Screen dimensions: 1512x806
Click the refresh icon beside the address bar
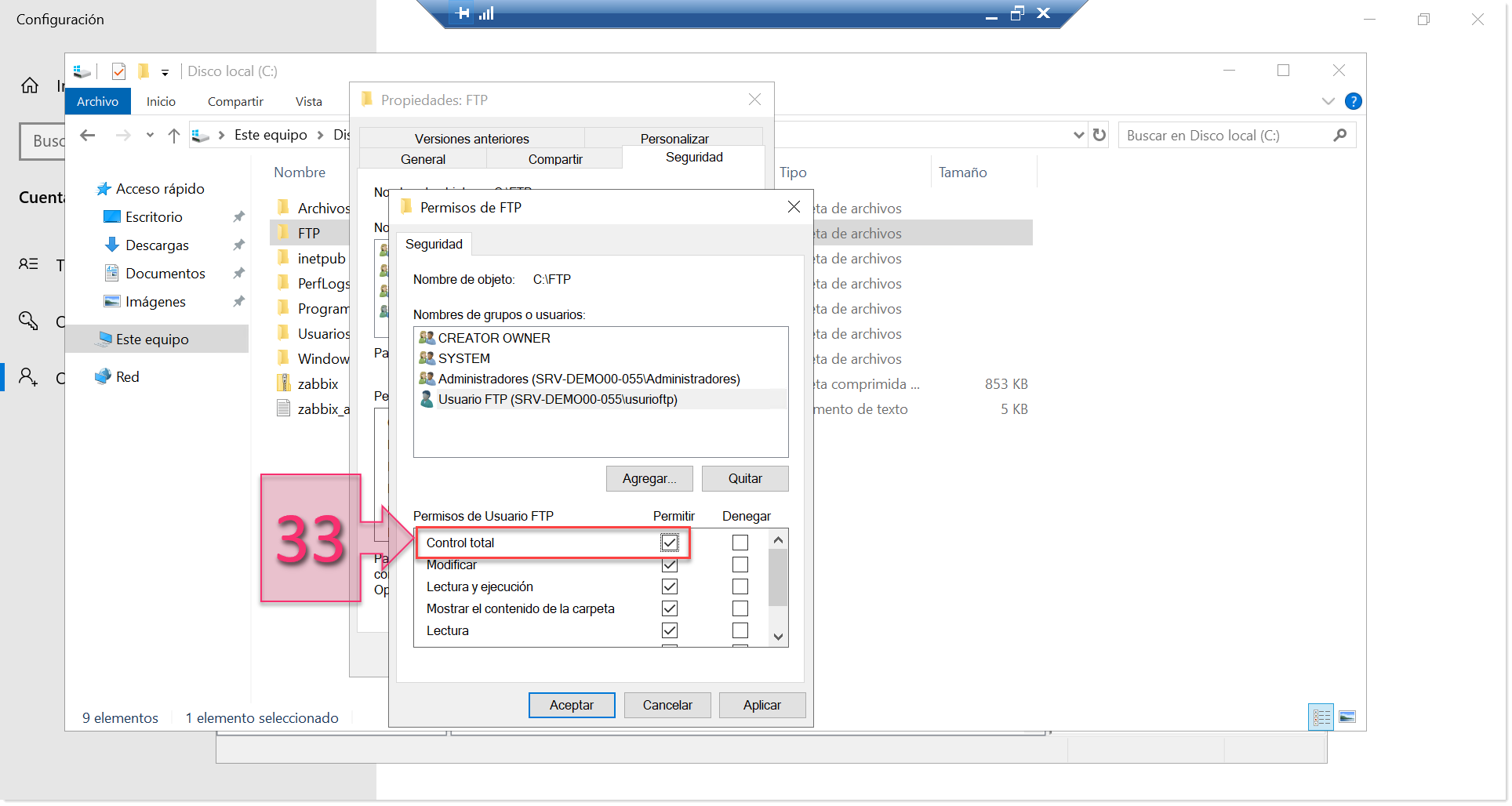(x=1097, y=135)
